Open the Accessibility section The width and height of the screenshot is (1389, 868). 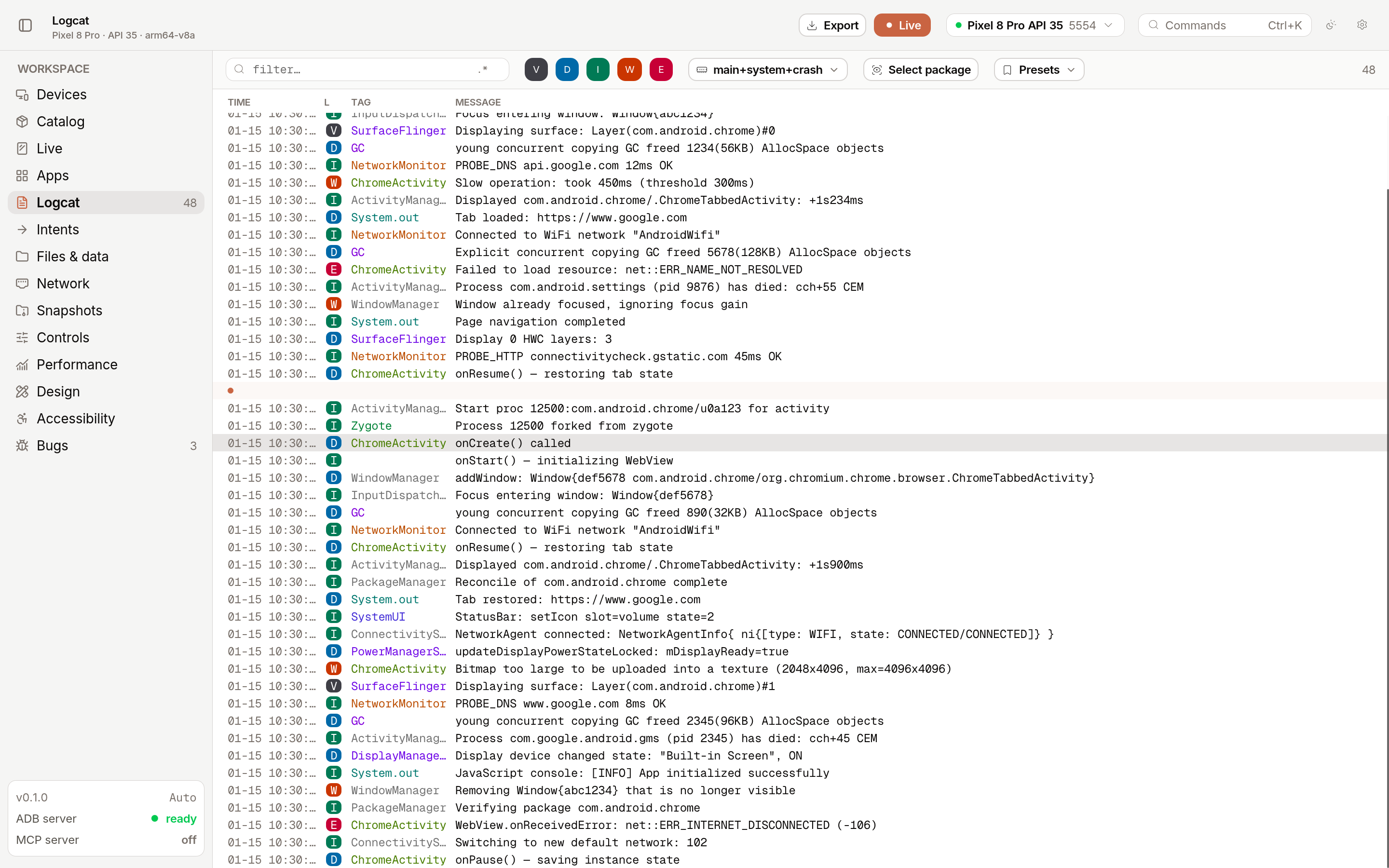106,418
